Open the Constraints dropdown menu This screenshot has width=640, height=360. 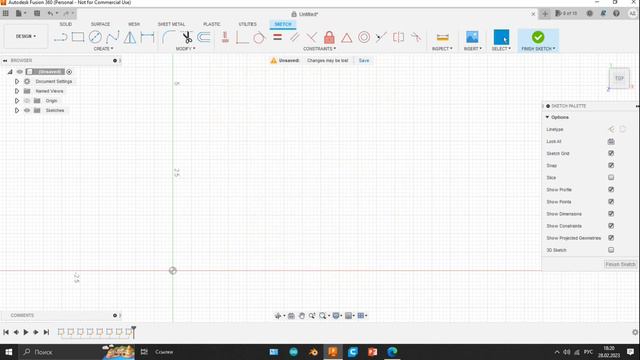pos(320,49)
